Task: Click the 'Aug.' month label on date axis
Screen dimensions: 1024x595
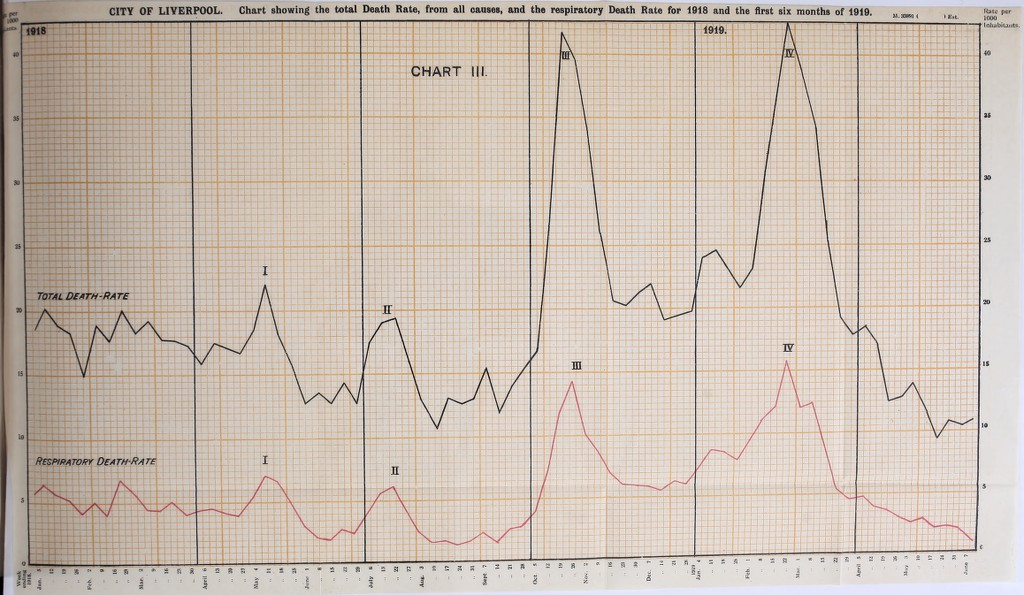Action: (422, 581)
